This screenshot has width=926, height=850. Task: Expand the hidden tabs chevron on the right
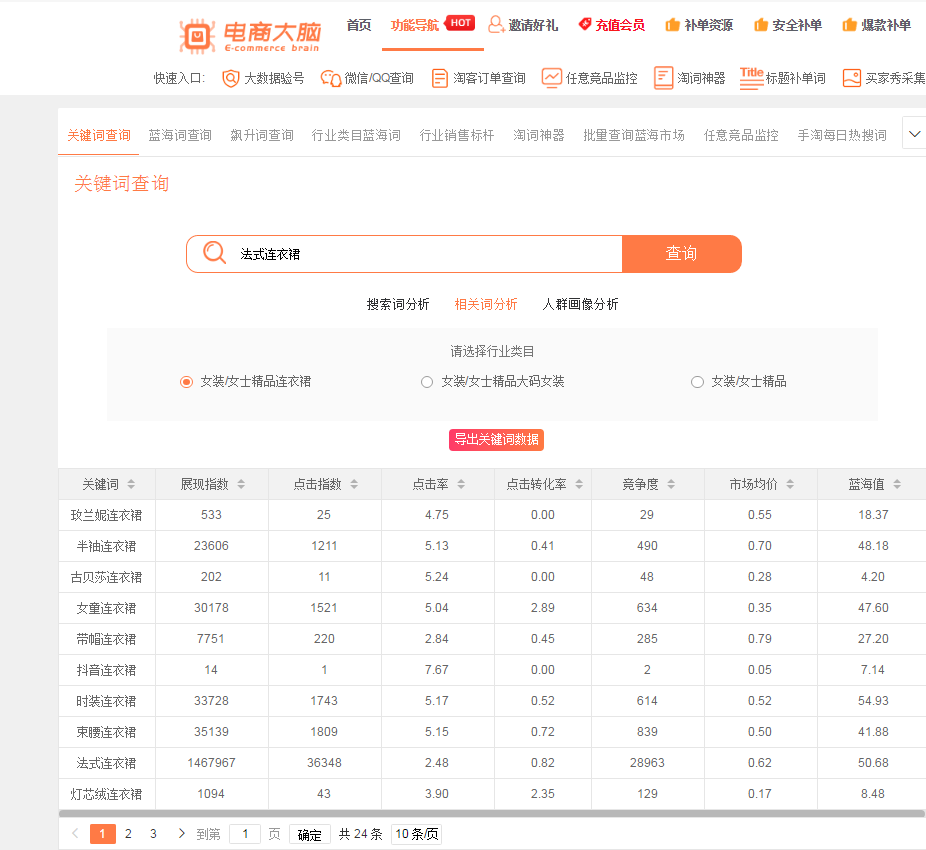tap(912, 132)
